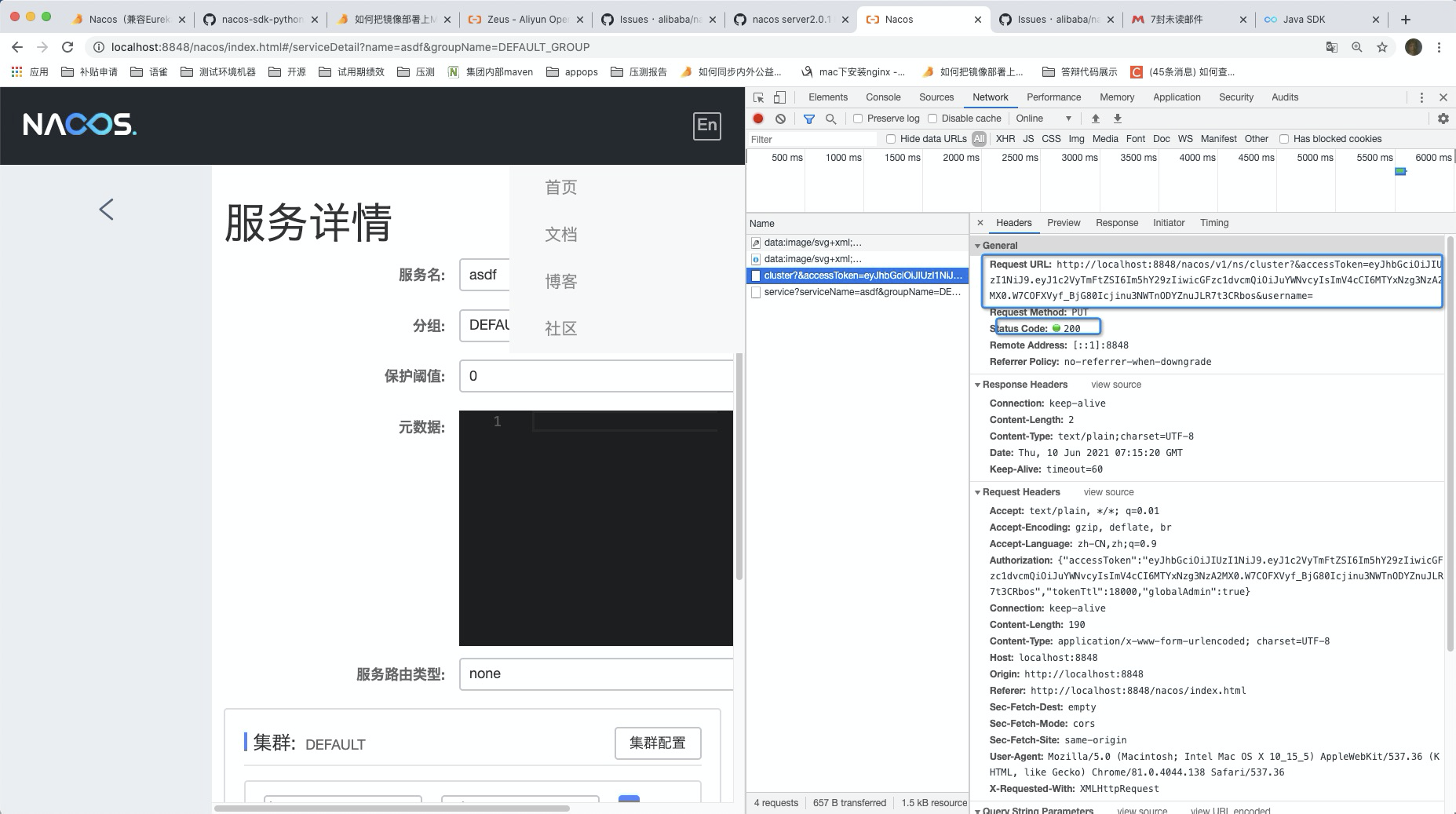
Task: Show the request Preview tab
Action: click(x=1064, y=223)
